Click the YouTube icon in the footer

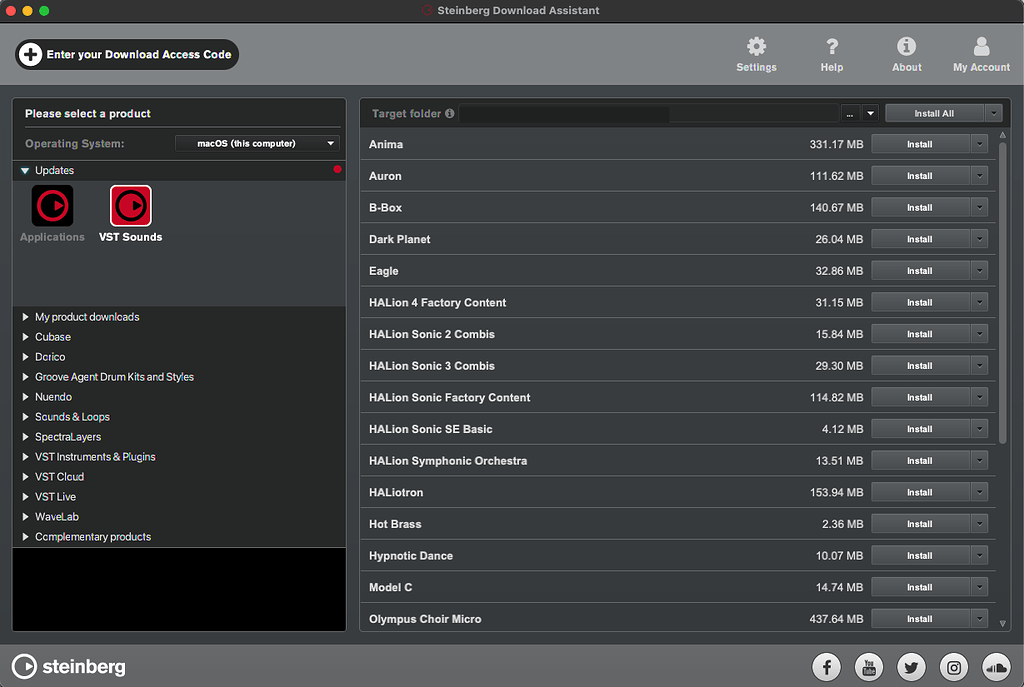pos(868,667)
